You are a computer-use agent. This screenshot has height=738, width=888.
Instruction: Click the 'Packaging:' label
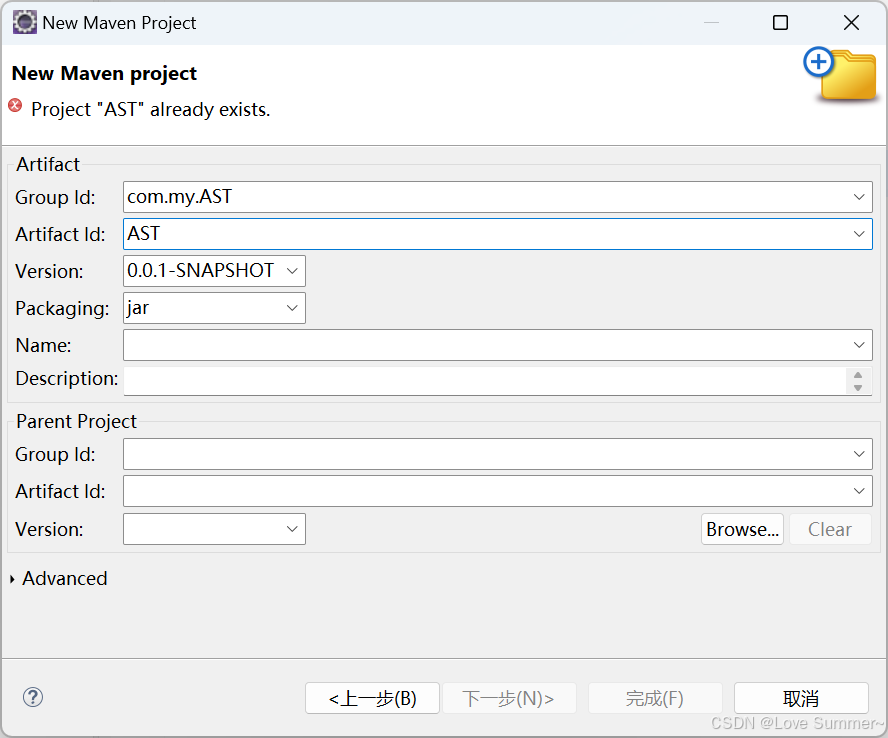[62, 309]
